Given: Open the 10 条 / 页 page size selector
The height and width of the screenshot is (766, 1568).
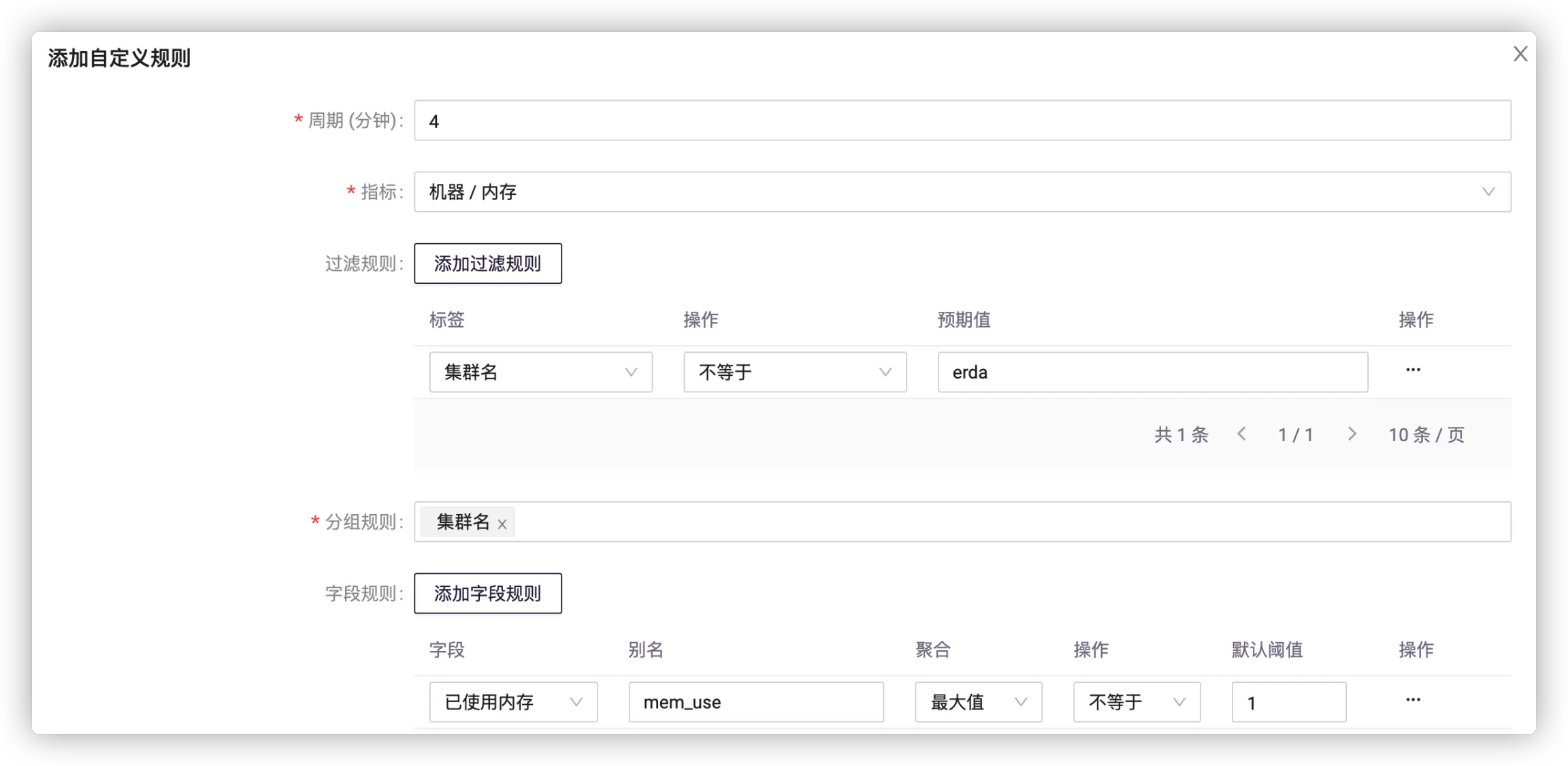Looking at the screenshot, I should pyautogui.click(x=1426, y=435).
